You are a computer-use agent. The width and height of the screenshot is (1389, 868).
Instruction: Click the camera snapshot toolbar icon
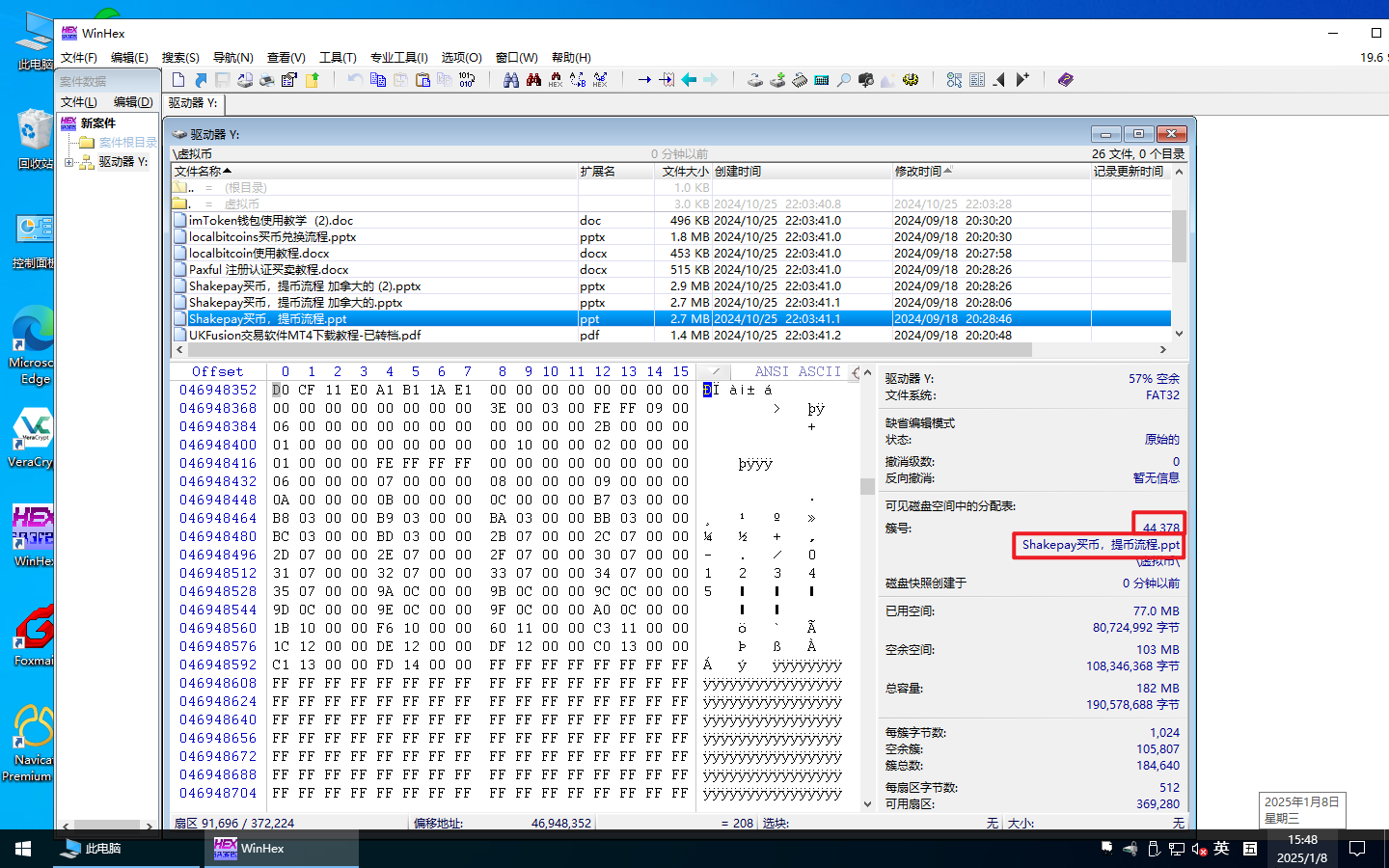coord(866,80)
